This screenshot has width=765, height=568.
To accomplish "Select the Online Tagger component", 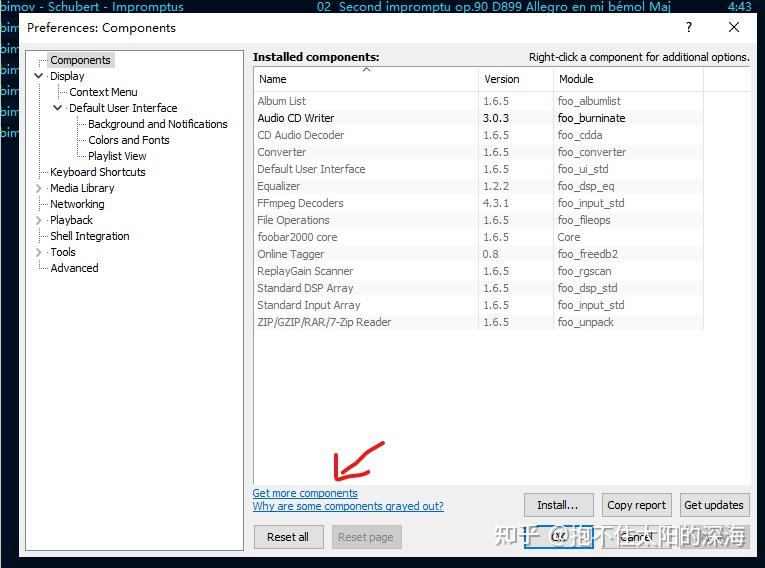I will point(478,254).
